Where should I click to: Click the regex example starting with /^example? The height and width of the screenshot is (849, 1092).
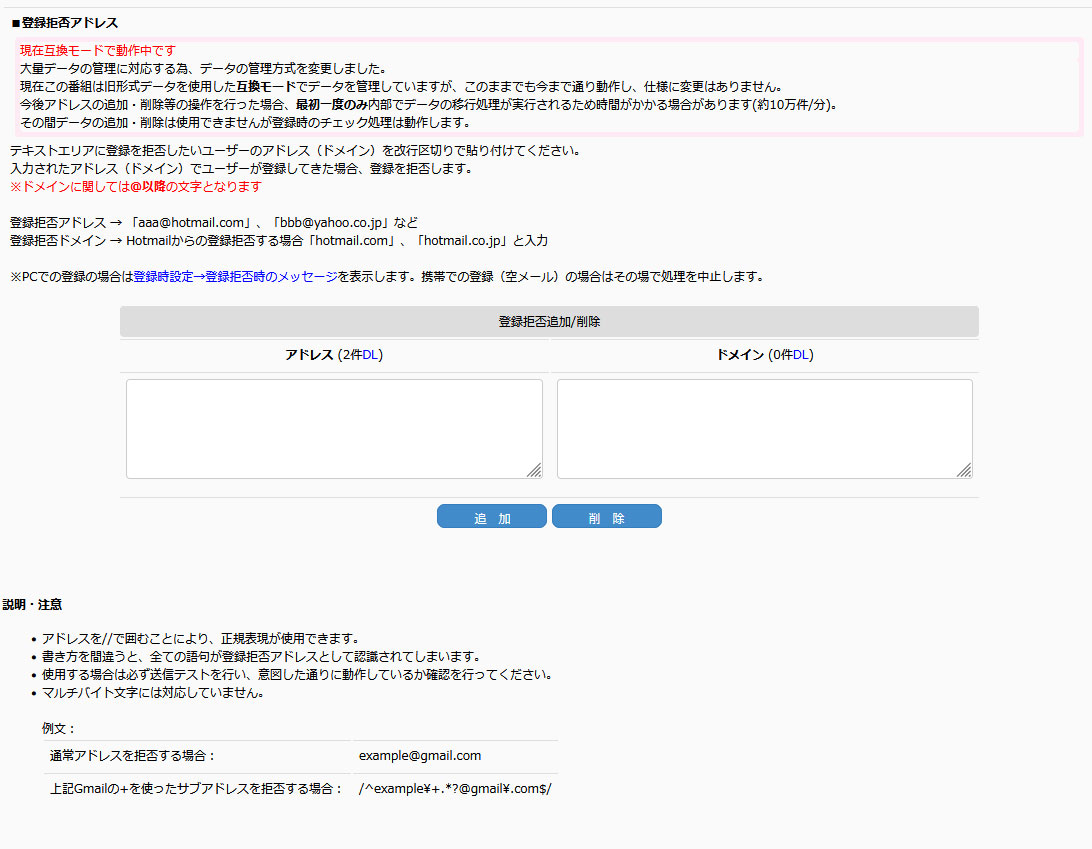455,788
